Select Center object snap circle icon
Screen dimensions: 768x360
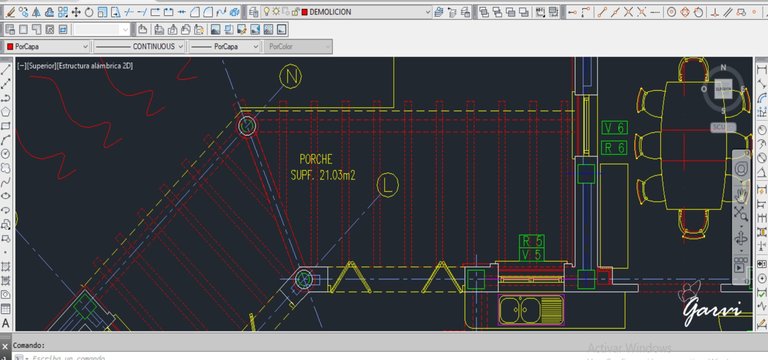[x=671, y=12]
